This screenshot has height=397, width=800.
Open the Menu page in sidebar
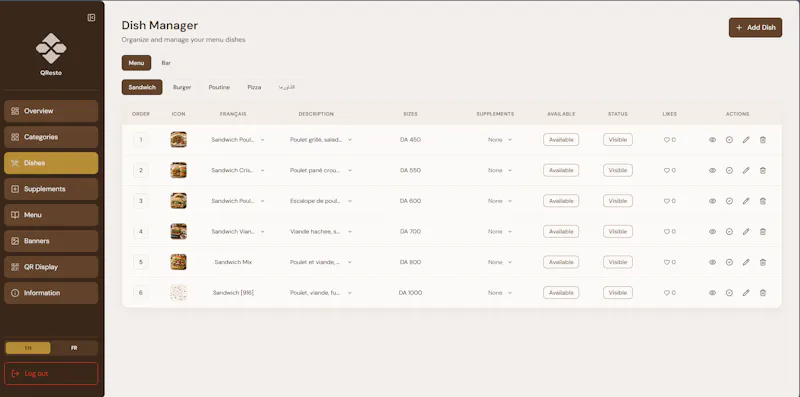pos(51,215)
